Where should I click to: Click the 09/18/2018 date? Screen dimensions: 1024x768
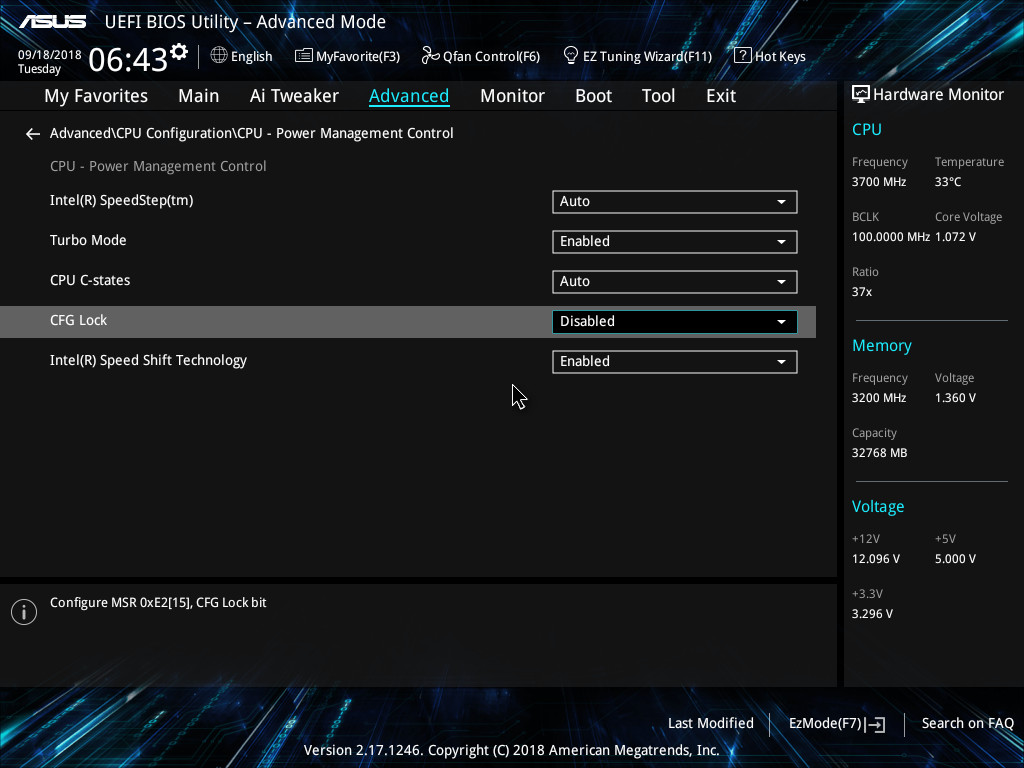point(50,55)
